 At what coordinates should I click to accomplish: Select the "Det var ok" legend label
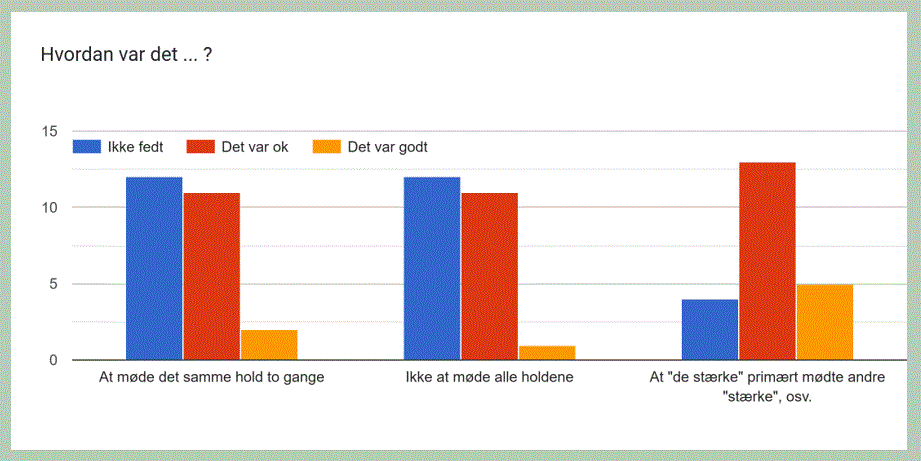[255, 147]
